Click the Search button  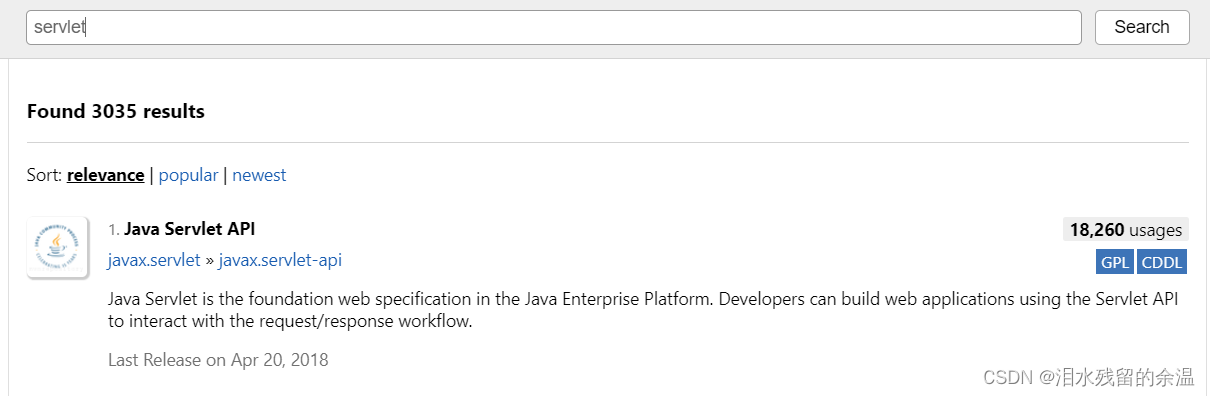click(x=1142, y=27)
